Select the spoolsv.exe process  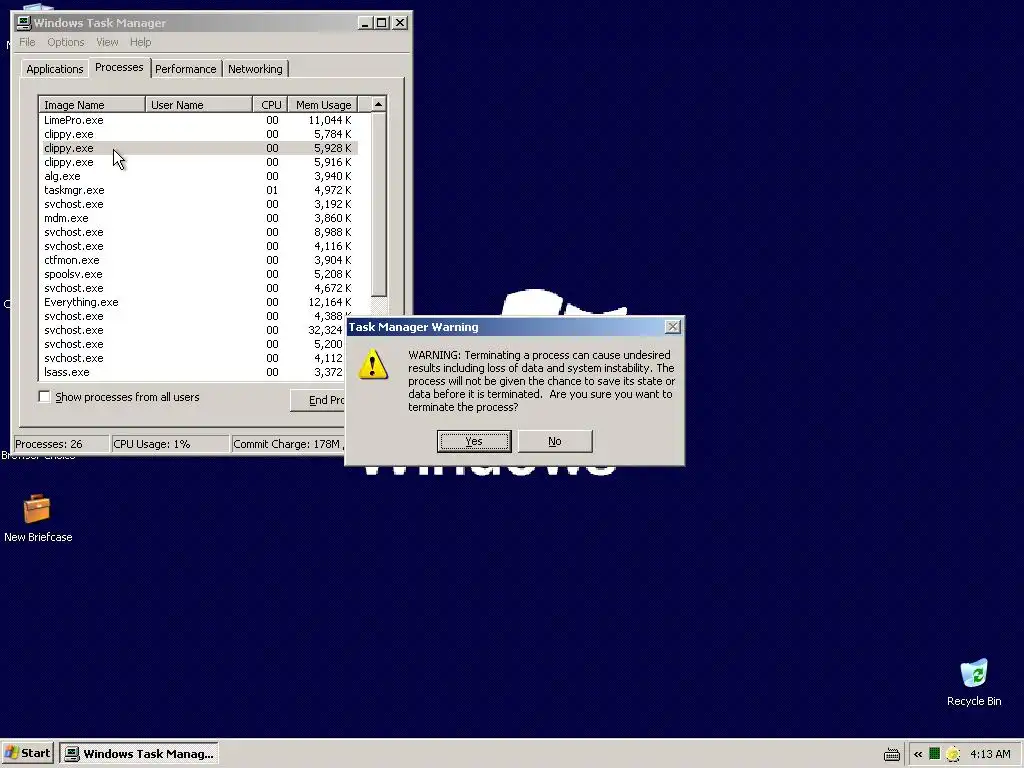coord(198,274)
